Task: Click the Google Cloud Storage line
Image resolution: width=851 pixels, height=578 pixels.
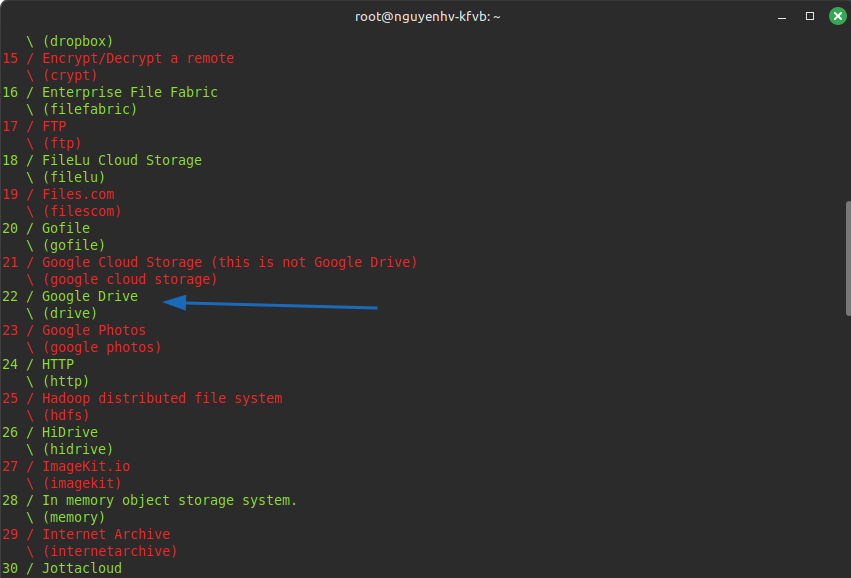Action: (229, 262)
